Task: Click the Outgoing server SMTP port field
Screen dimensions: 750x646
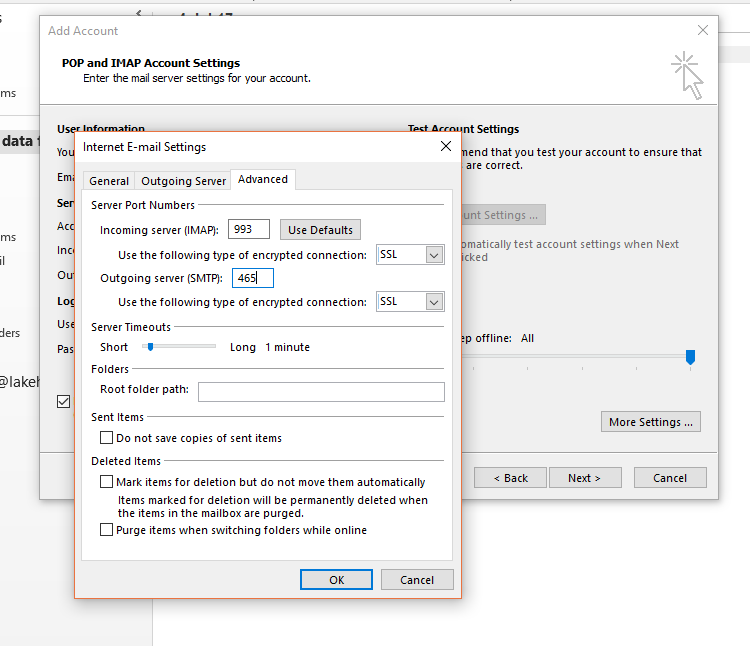Action: coord(253,279)
